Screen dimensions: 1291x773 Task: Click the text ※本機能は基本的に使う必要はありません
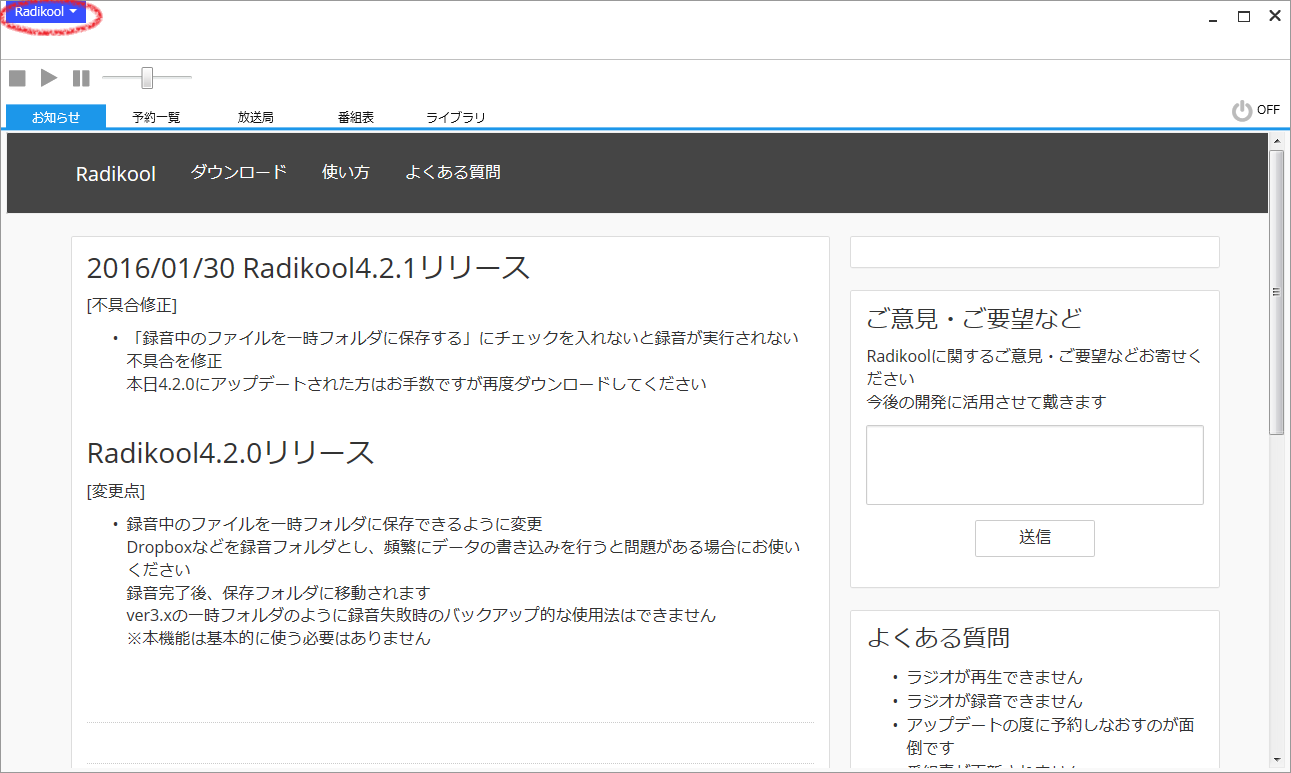[x=279, y=638]
